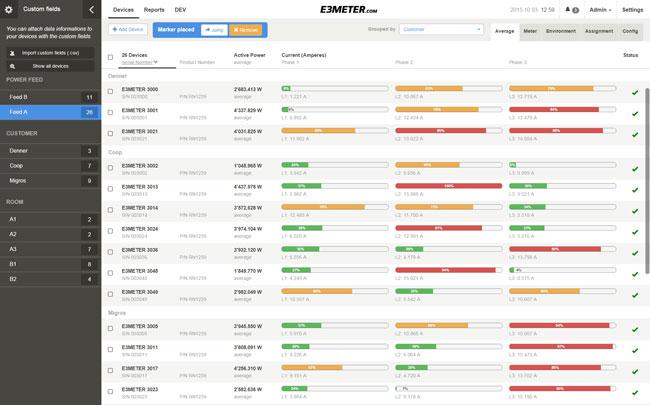Image resolution: width=650 pixels, height=405 pixels.
Task: Click status checkmark for E3METER 3013
Action: coord(635,190)
